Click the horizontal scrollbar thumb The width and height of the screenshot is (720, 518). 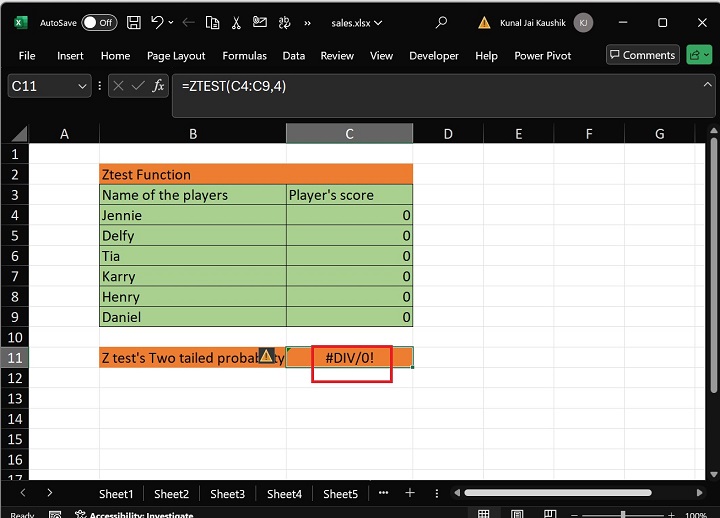click(558, 493)
